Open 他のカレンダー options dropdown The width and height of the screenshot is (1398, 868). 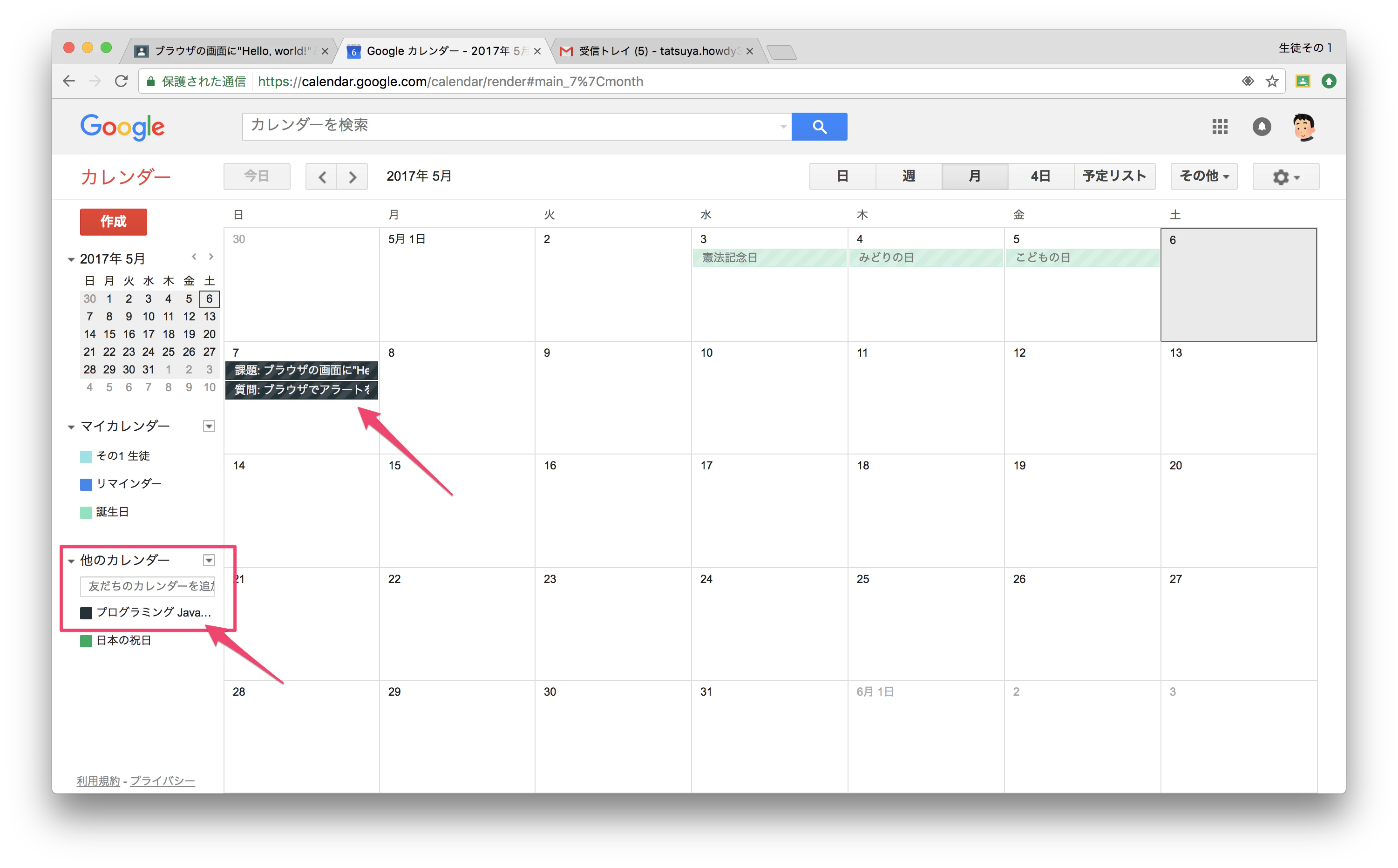(x=209, y=560)
